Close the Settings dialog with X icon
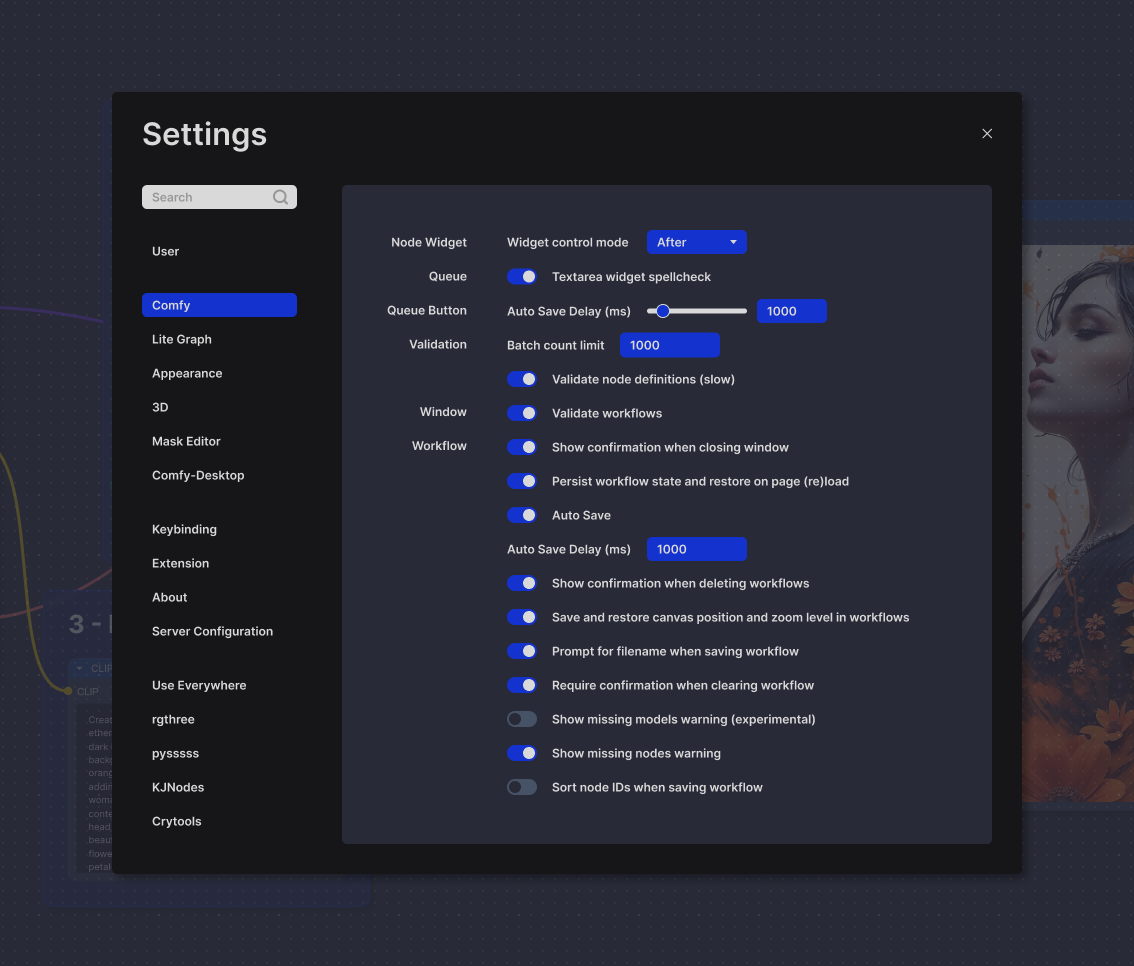 (987, 134)
